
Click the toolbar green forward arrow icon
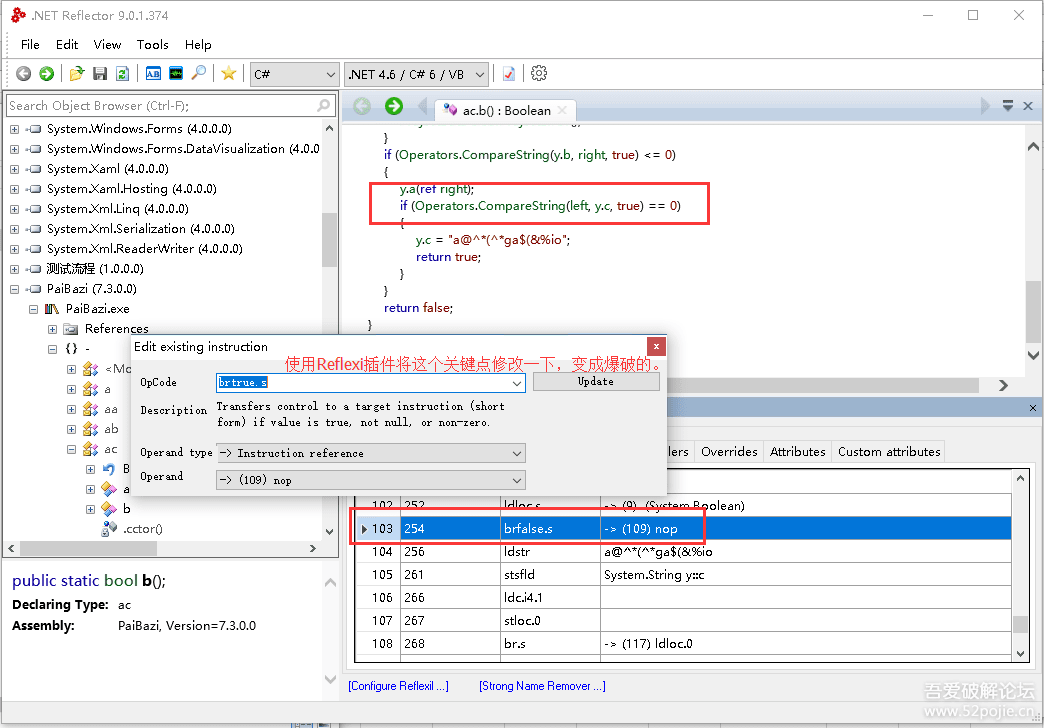(46, 73)
